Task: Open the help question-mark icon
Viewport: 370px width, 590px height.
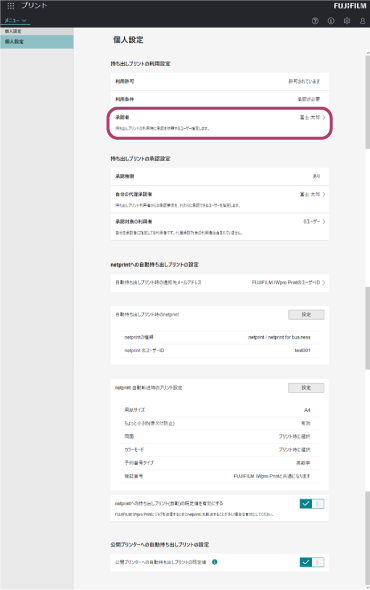Action: click(x=315, y=21)
